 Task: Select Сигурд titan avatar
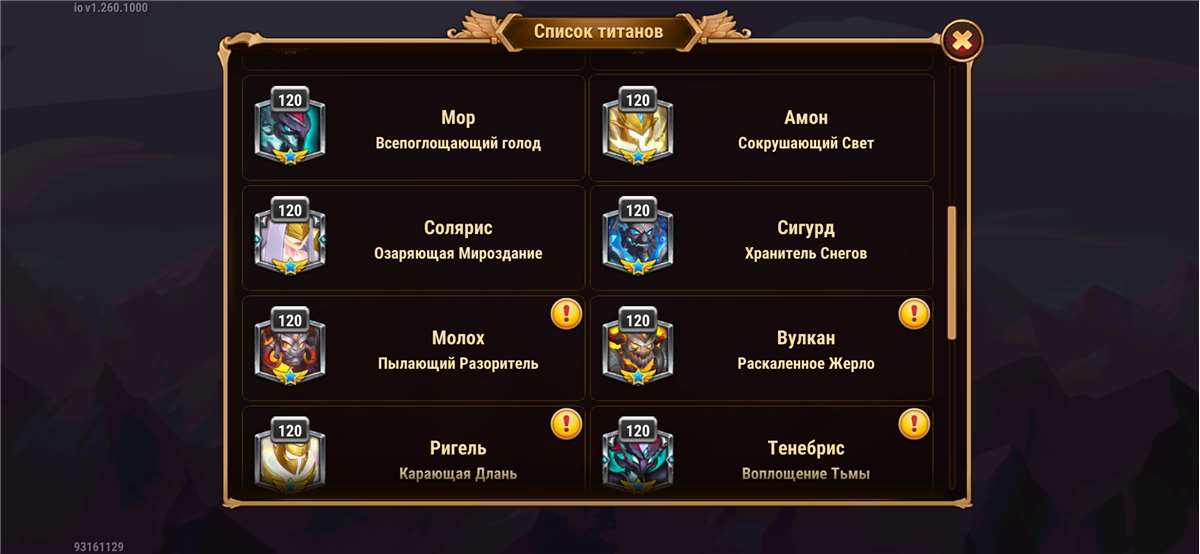(638, 236)
